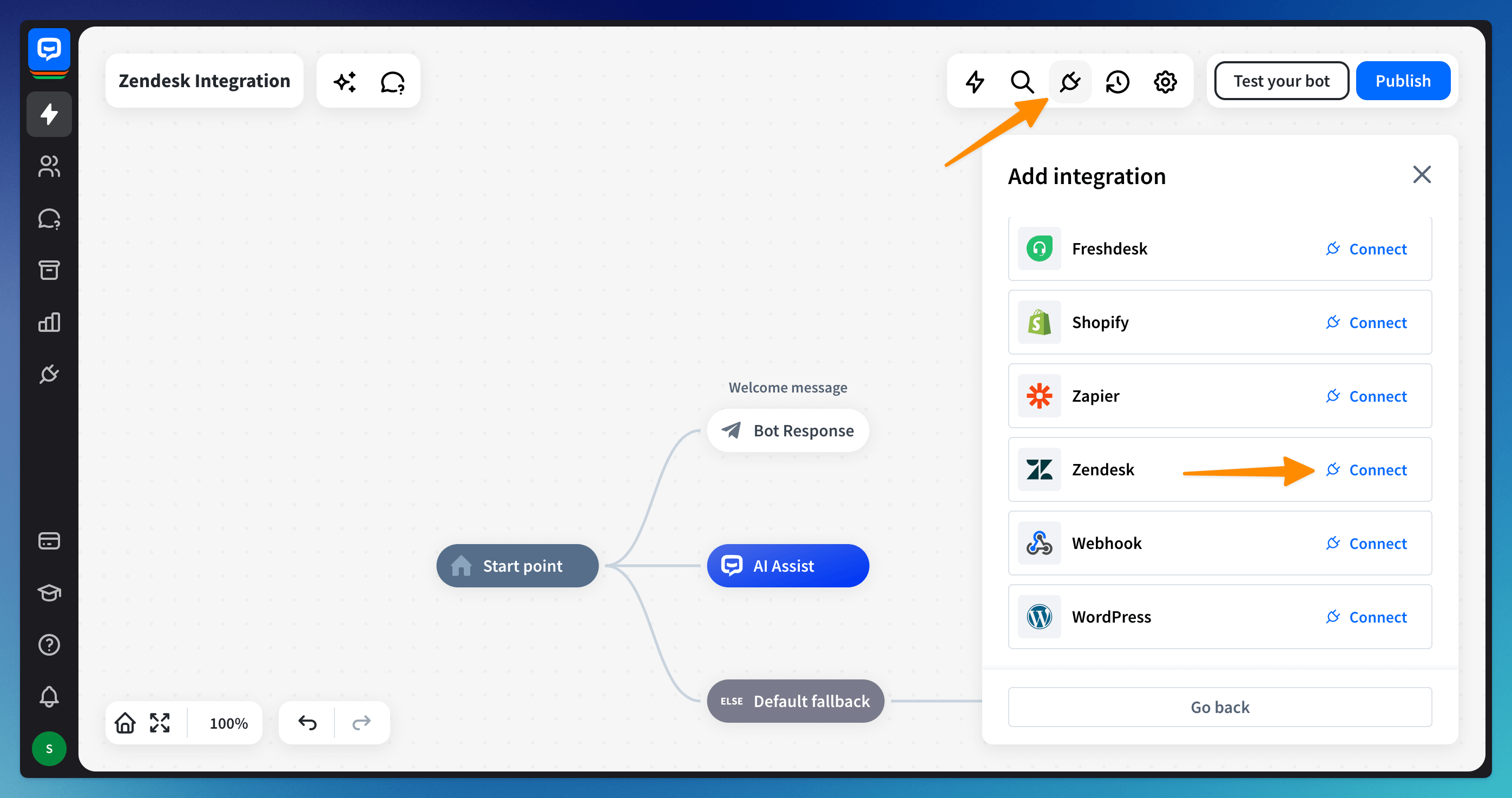1512x798 pixels.
Task: Open the integrations plug icon in top toolbar
Action: tap(1069, 82)
